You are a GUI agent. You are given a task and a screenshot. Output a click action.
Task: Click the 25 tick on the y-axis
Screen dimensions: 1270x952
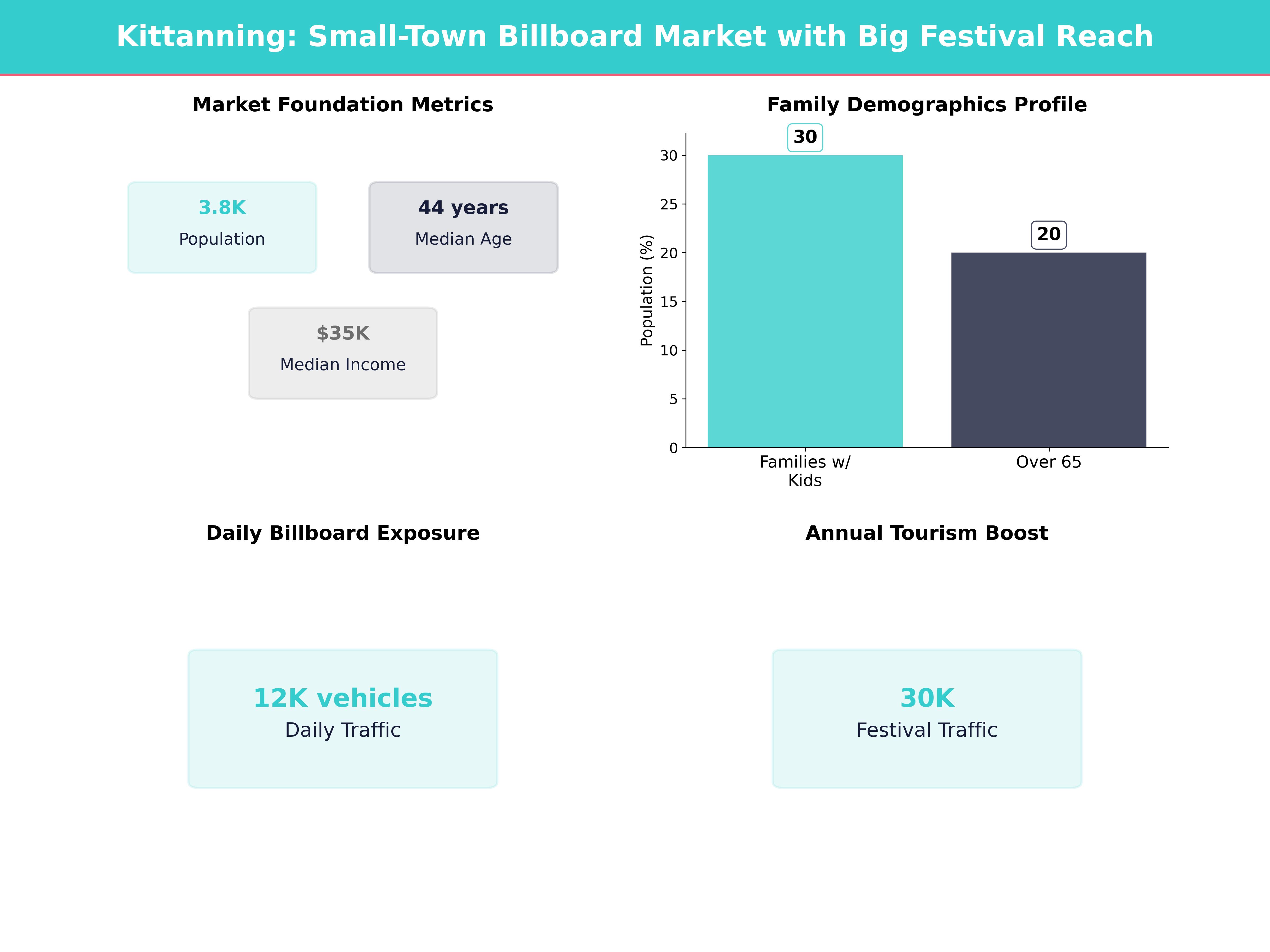click(x=669, y=204)
